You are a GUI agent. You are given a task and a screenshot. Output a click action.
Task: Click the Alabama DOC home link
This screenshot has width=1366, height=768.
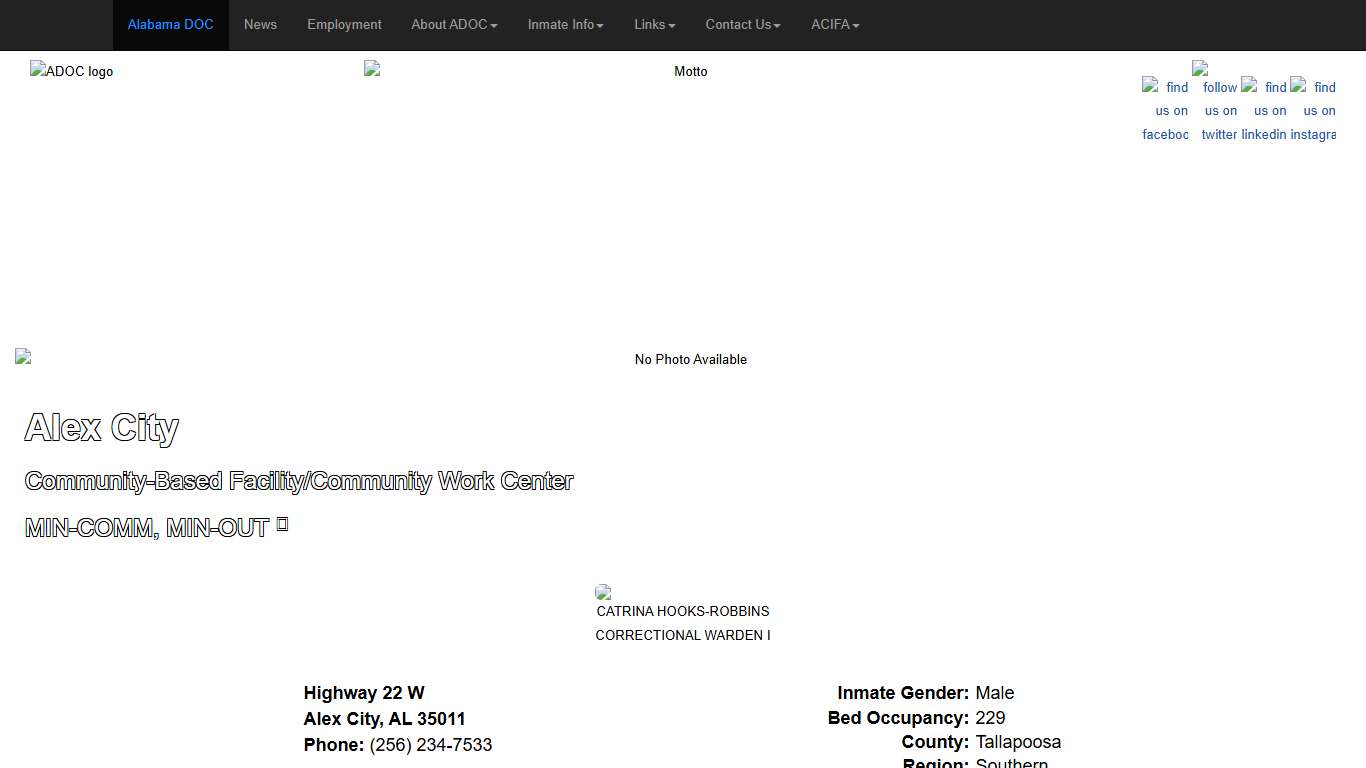[170, 25]
